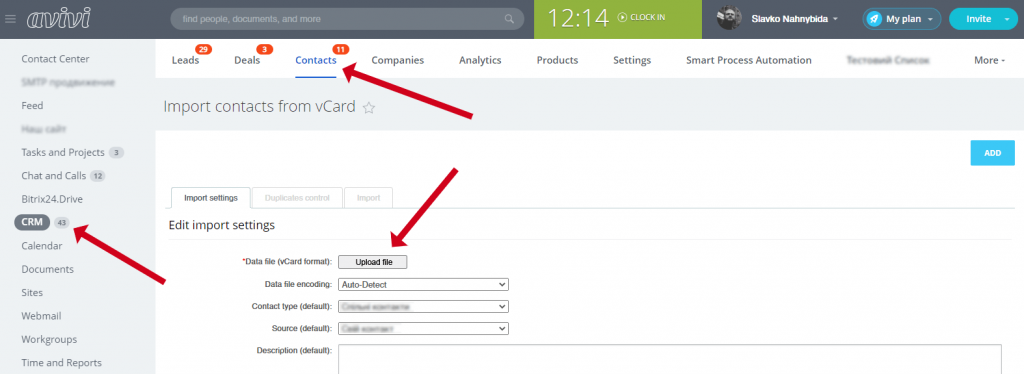
Task: Click the Upload file button
Action: [x=373, y=262]
